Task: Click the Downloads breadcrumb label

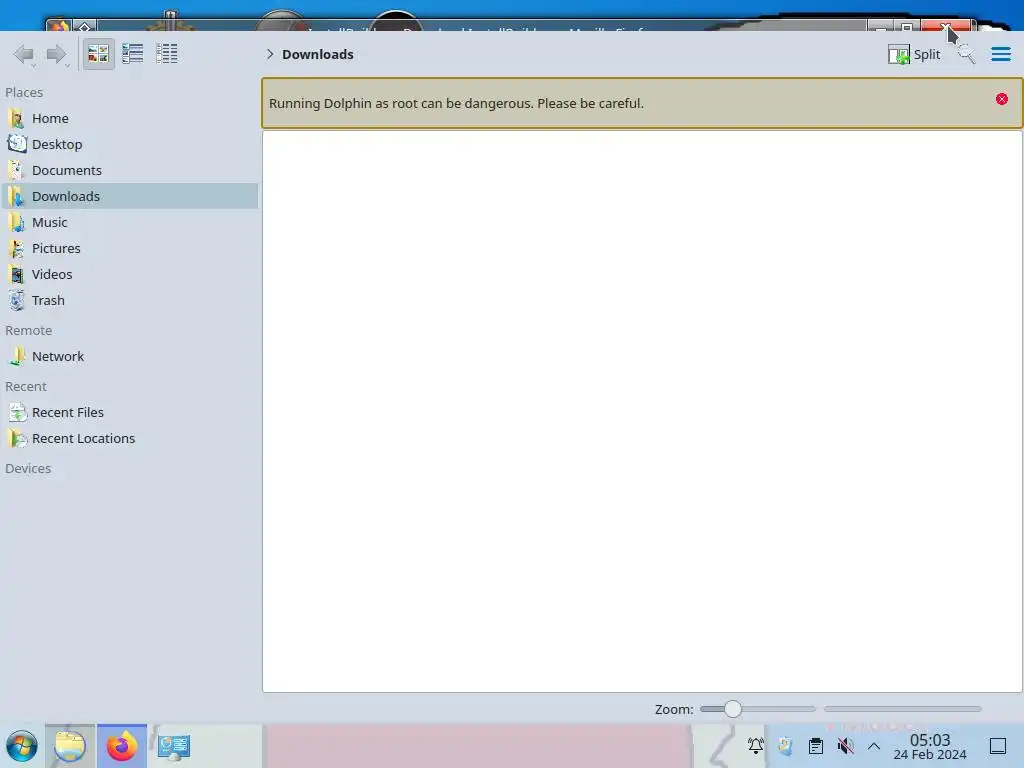Action: click(318, 54)
